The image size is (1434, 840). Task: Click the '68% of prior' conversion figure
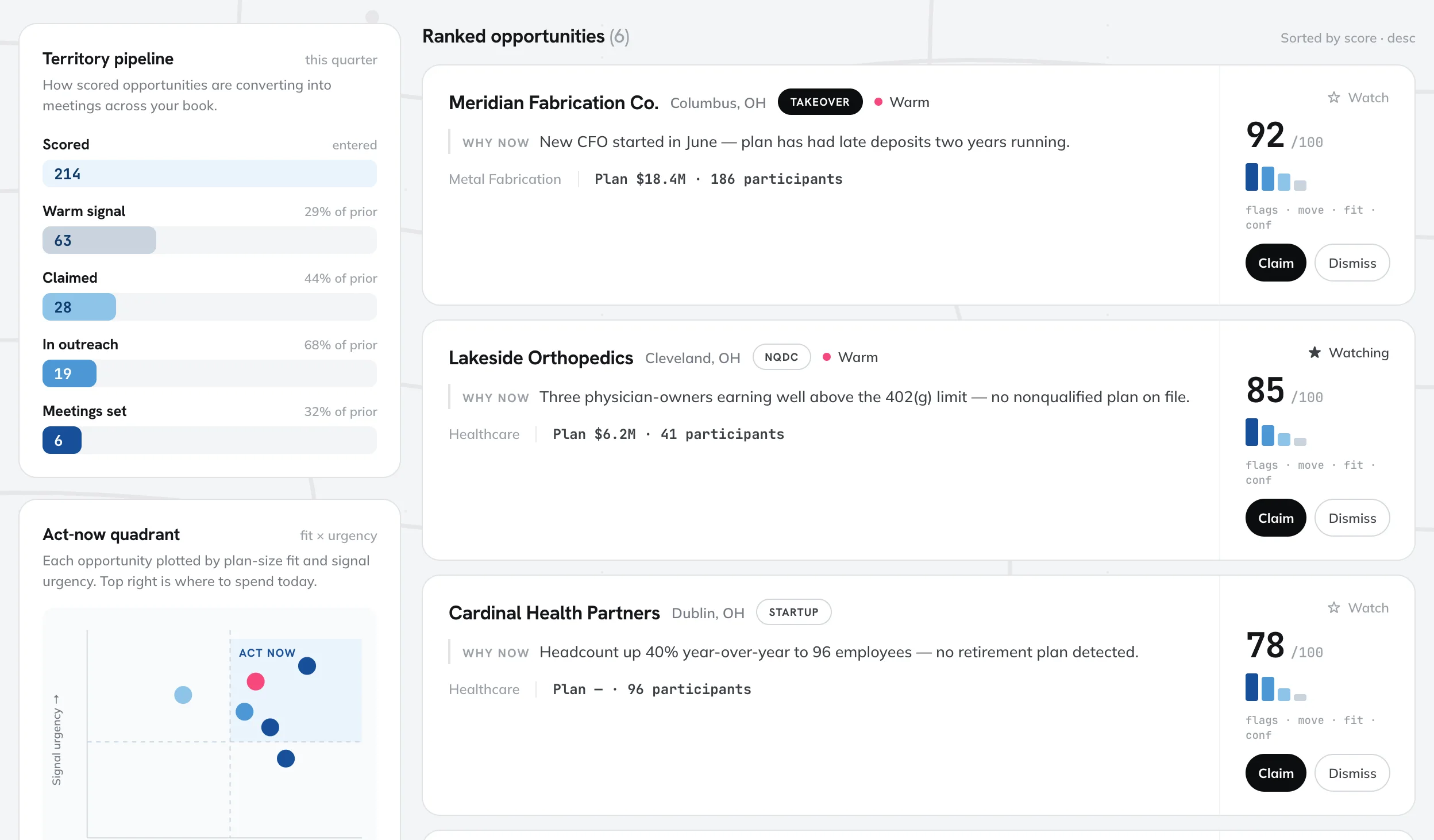(x=341, y=345)
